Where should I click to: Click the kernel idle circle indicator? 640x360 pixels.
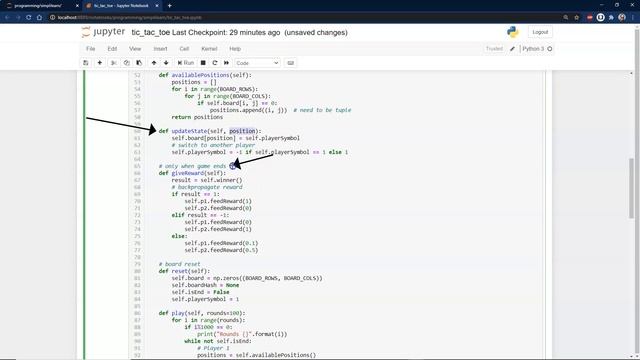coord(550,49)
